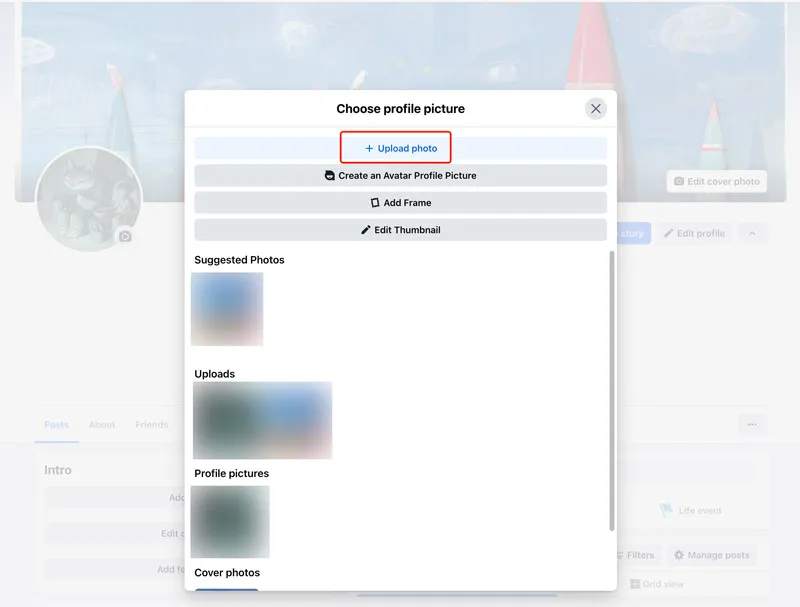Open Create an Avatar Profile Picture
800x607 pixels.
click(401, 175)
